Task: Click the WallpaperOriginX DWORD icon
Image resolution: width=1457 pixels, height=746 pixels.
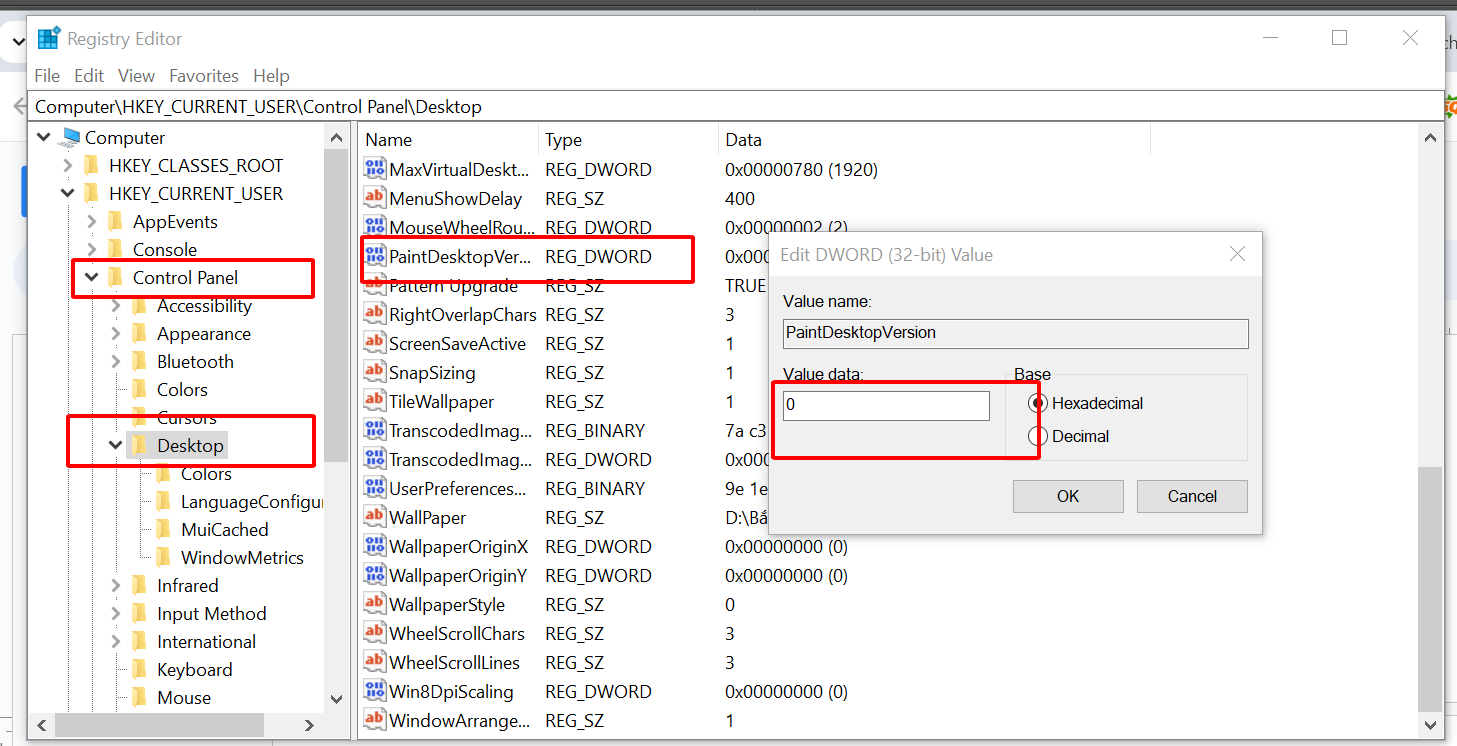Action: pyautogui.click(x=374, y=546)
